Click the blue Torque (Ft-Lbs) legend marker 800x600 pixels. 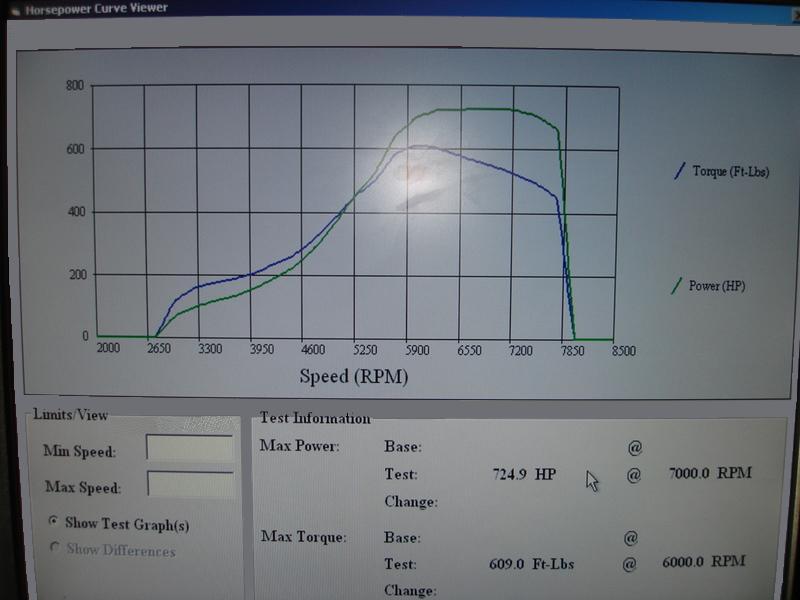(x=679, y=171)
